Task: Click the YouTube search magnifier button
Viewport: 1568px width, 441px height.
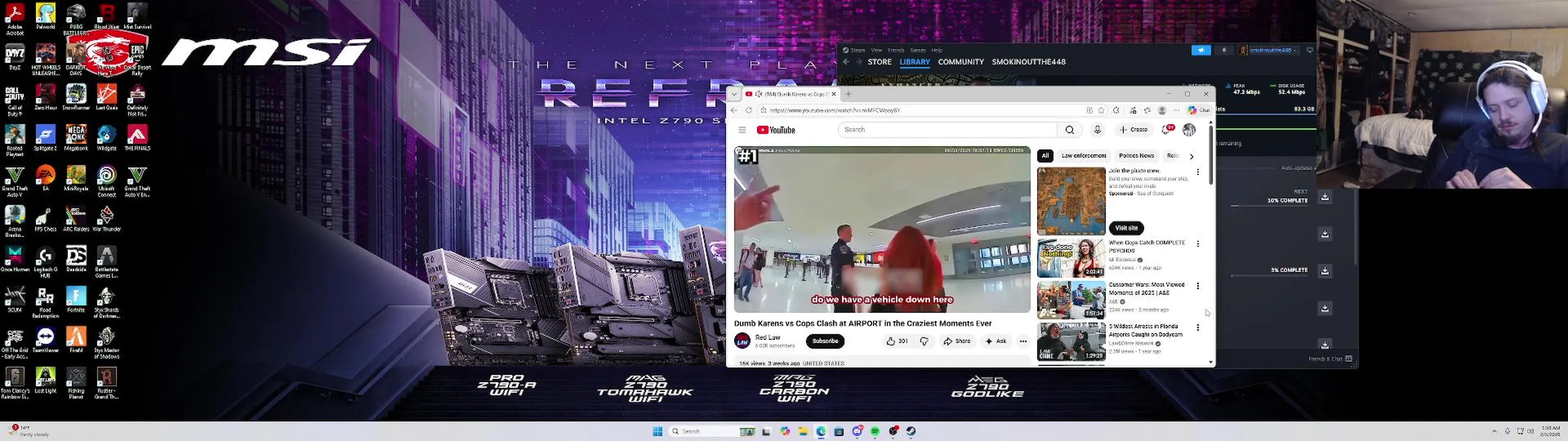Action: 1069,130
